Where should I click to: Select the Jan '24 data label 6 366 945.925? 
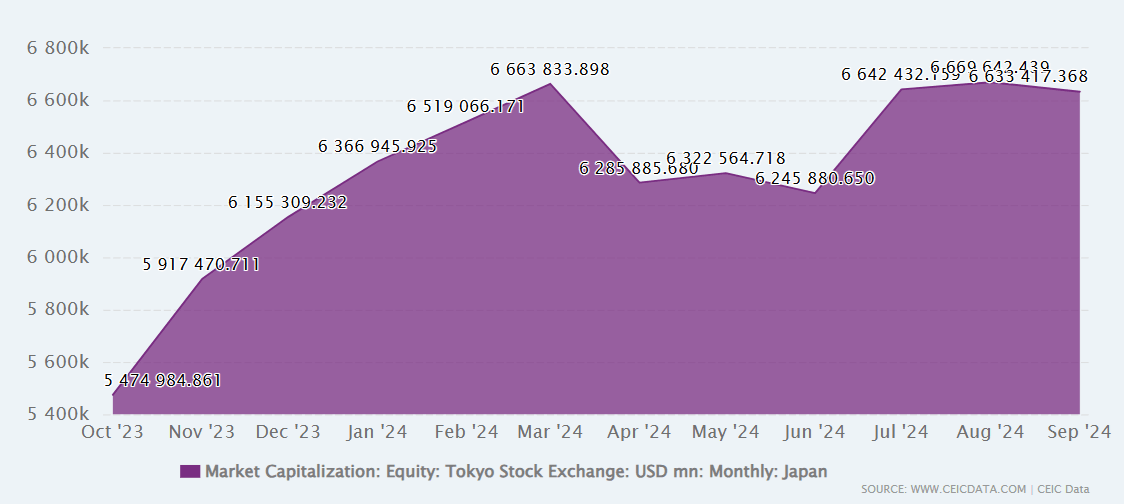(377, 146)
